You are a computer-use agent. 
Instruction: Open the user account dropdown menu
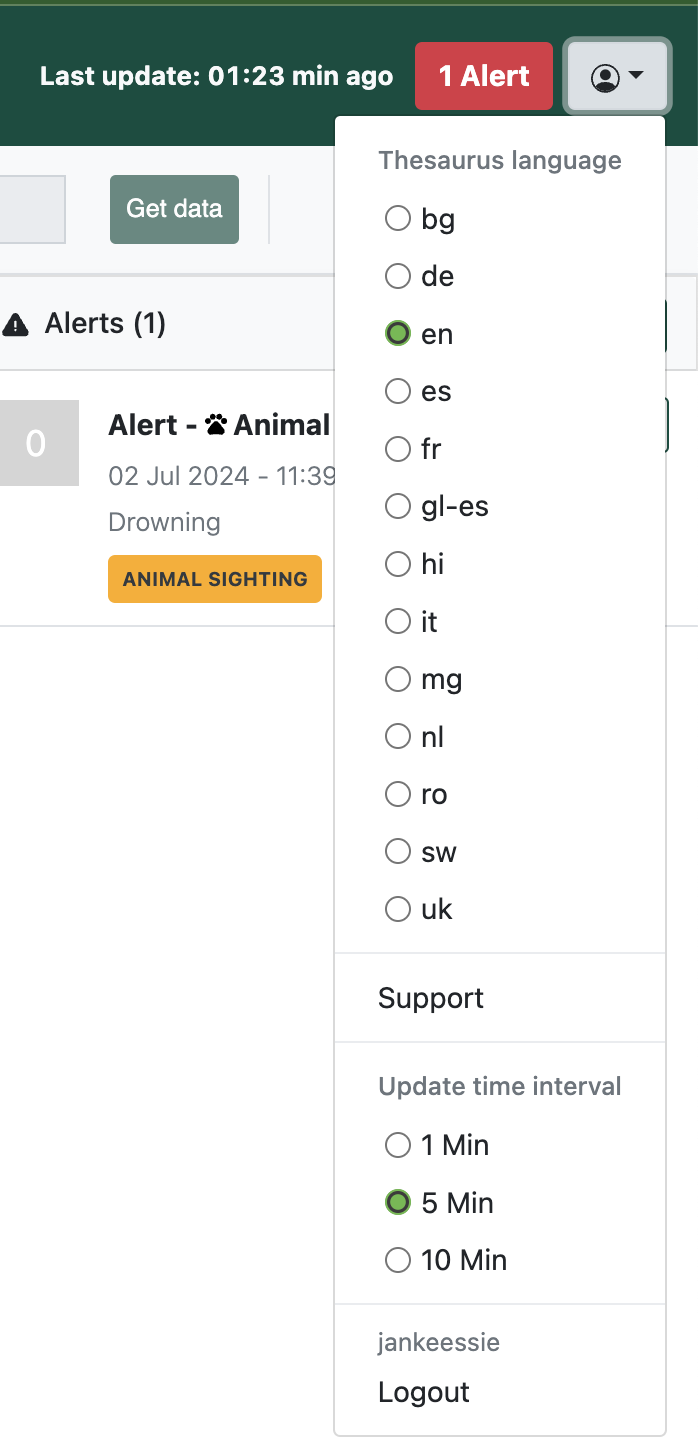617,77
